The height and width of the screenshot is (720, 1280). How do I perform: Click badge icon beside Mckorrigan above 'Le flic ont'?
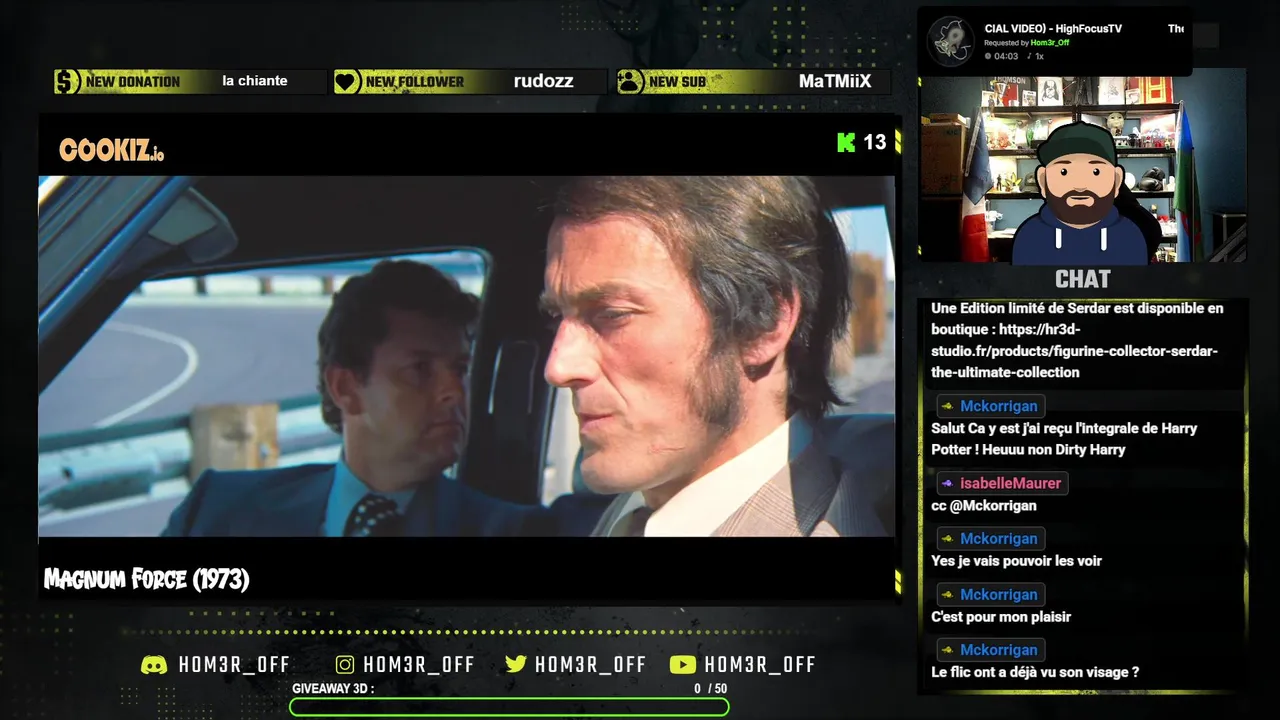(x=947, y=651)
